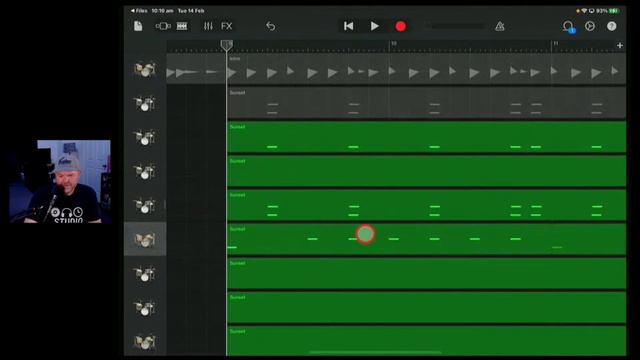The image size is (640, 360).
Task: Select green region on fifth track
Action: 426,205
